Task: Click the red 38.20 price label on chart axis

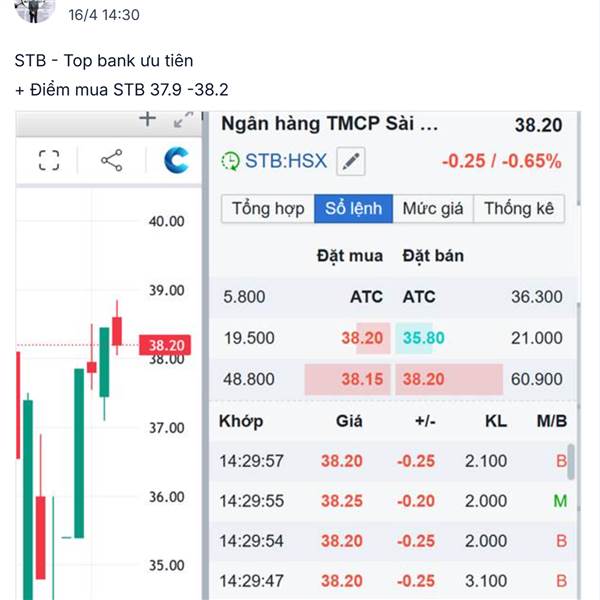Action: 165,345
